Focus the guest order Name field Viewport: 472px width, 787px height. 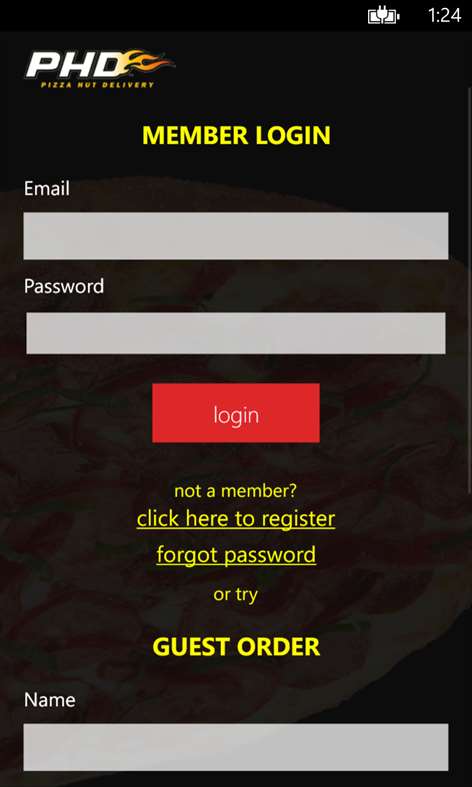[235, 747]
